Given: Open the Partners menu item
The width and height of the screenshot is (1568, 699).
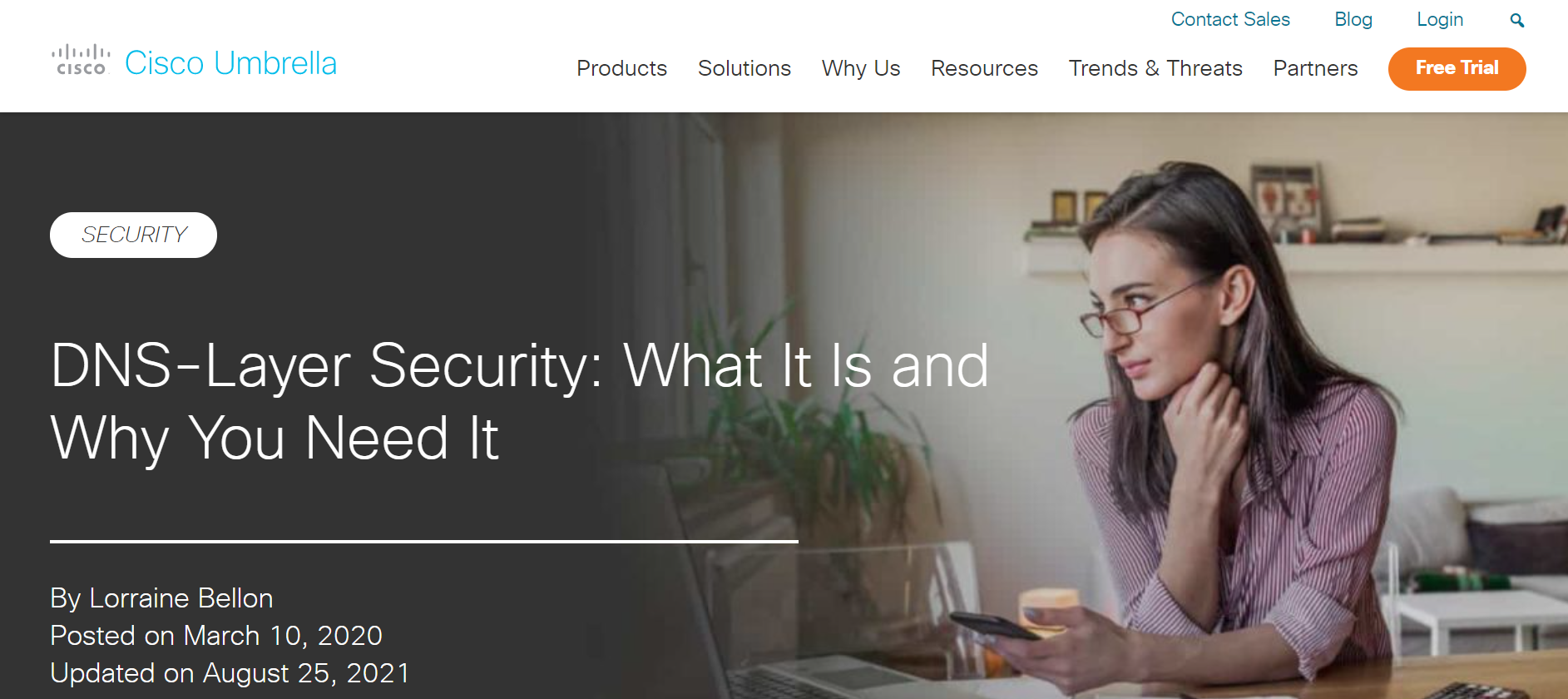Looking at the screenshot, I should coord(1315,68).
